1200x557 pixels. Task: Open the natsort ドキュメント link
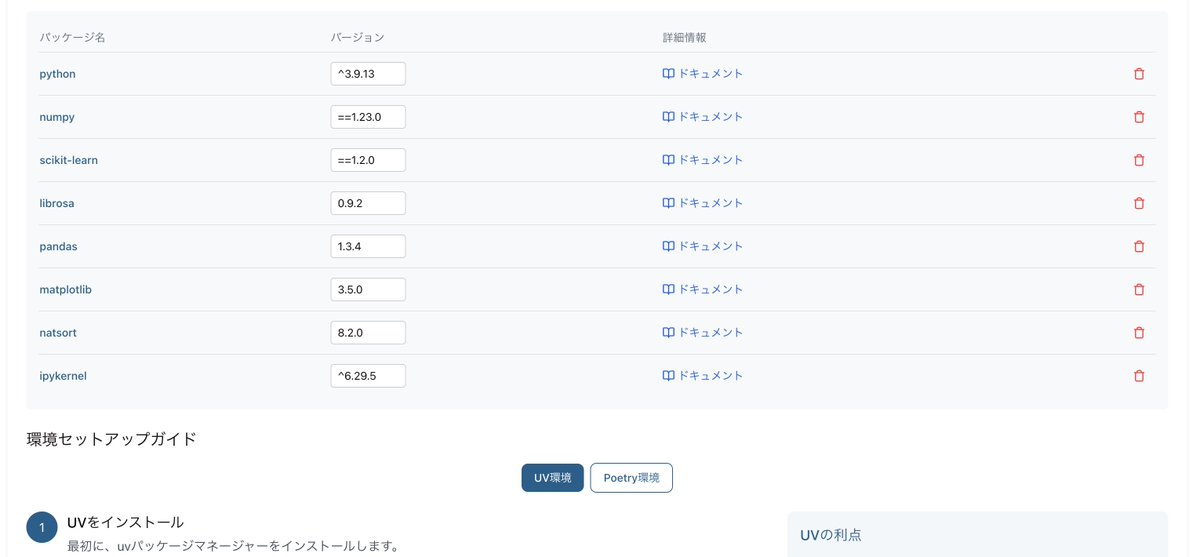[x=703, y=332]
